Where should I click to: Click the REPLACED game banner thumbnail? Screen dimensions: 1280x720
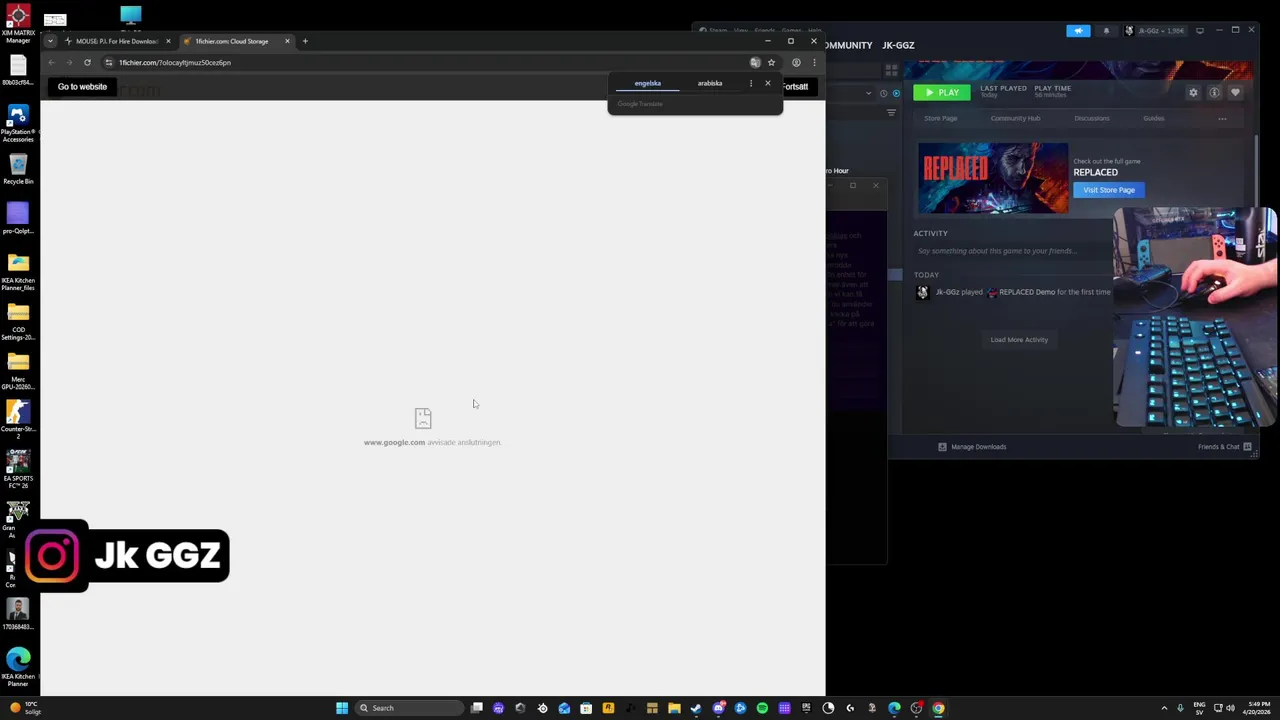tap(993, 178)
